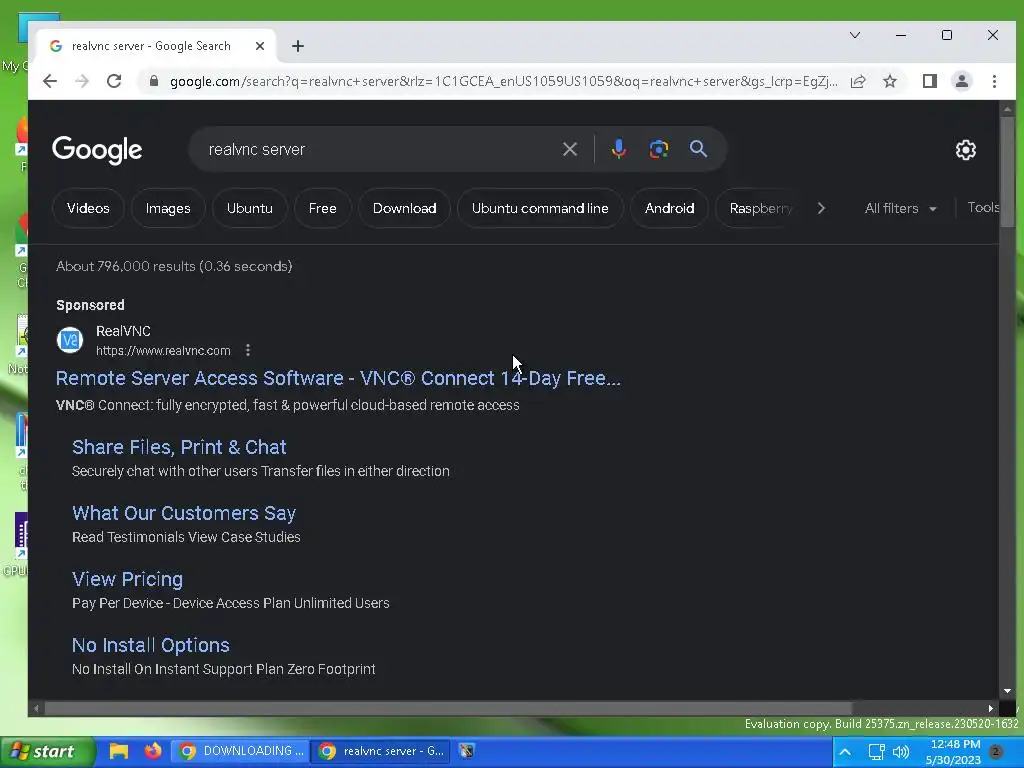Click the forward navigation arrow
The height and width of the screenshot is (768, 1024).
click(82, 81)
